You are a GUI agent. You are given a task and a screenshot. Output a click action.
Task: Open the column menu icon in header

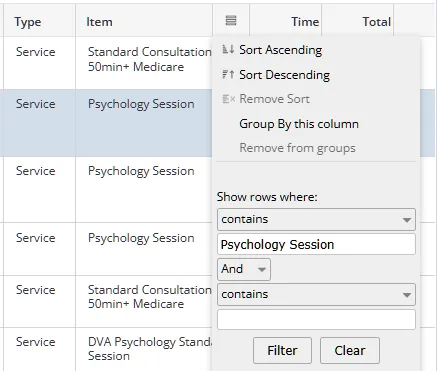pos(231,21)
